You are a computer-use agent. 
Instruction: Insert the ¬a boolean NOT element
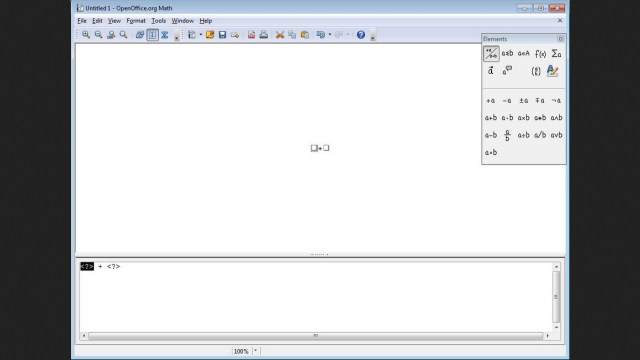coord(556,100)
